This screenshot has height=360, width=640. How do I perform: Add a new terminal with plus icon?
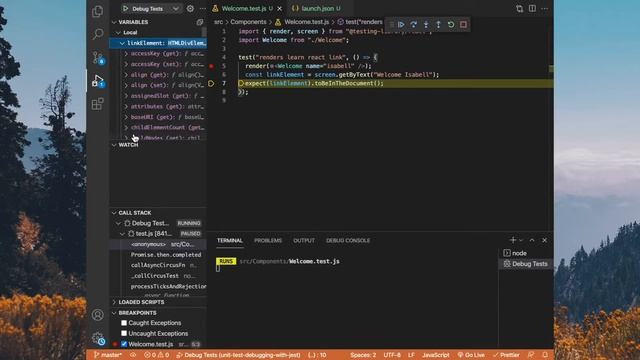pos(513,240)
